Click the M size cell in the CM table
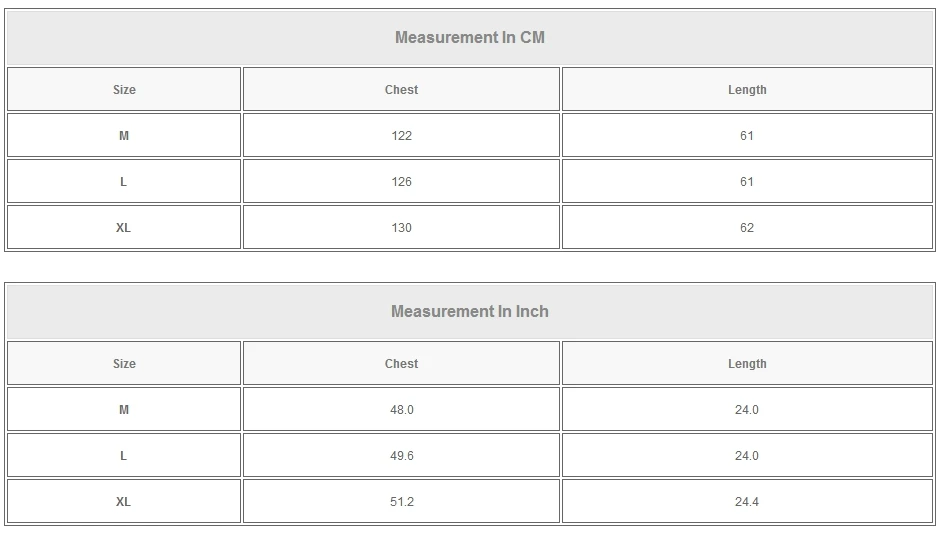Viewport: 942px width, 533px height. click(124, 136)
